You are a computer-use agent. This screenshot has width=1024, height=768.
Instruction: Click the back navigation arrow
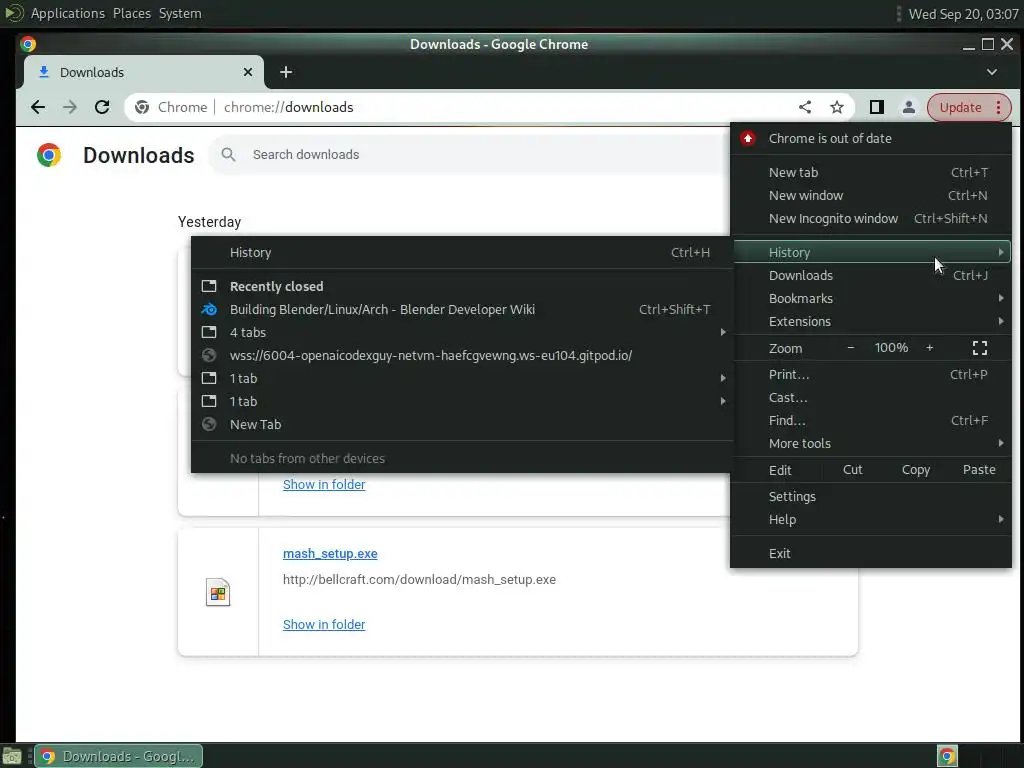pos(38,107)
